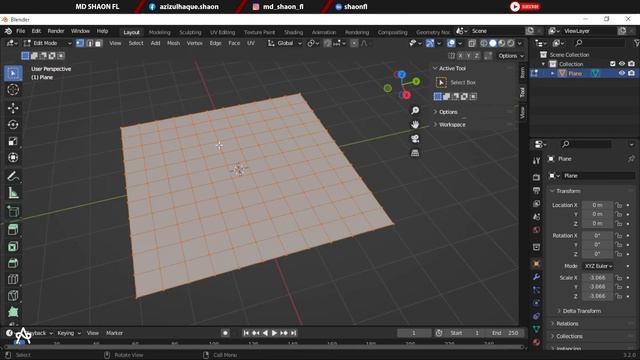This screenshot has width=640, height=360.
Task: Select the Knife tool
Action: [13, 296]
